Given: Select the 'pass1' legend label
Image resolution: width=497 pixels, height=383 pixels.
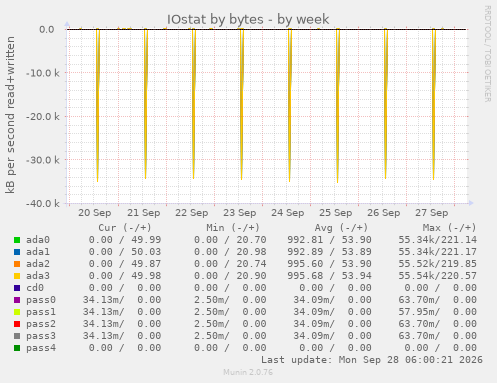Looking at the screenshot, I should (x=41, y=312).
